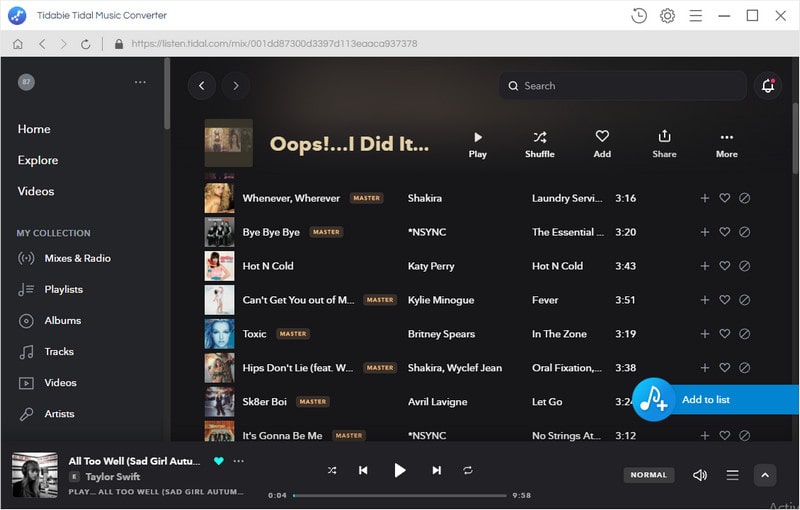Toggle shuffle in player bar
Viewport: 800px width, 510px height.
pyautogui.click(x=332, y=470)
